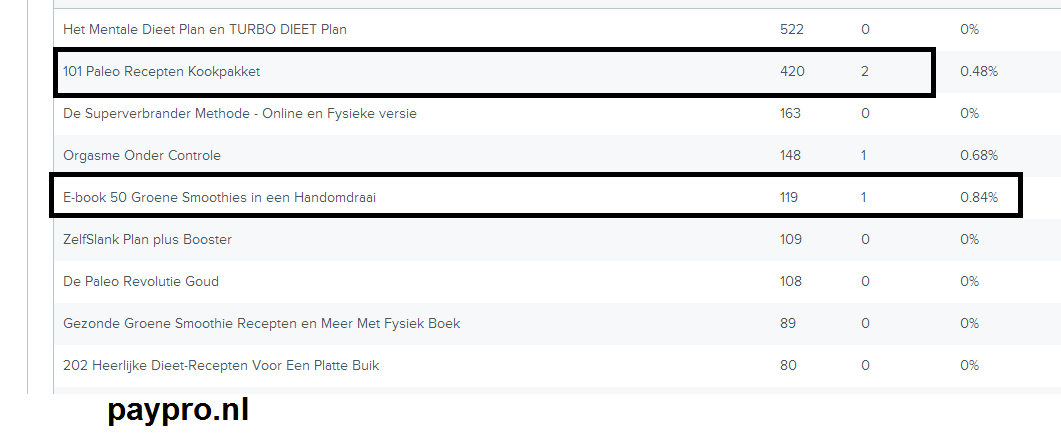Viewport: 1061px width, 446px height.
Task: Click the 0.68% conversion value
Action: coord(978,156)
